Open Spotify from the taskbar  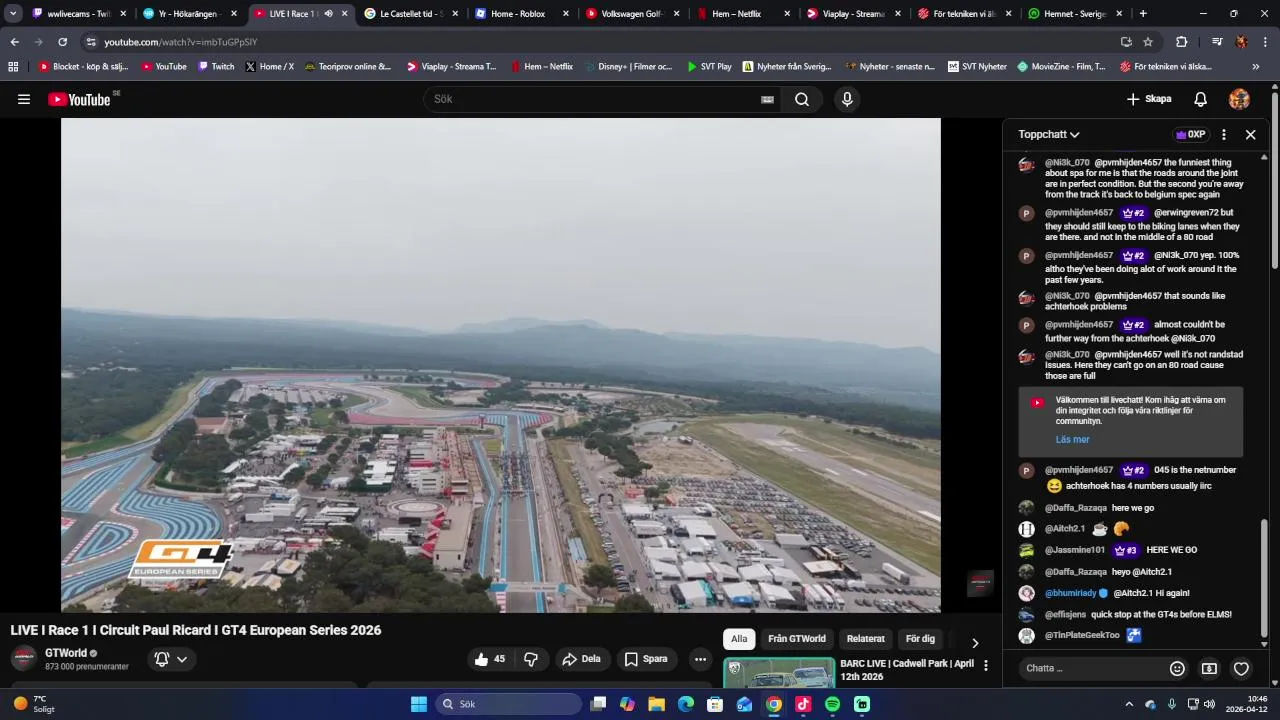[832, 704]
